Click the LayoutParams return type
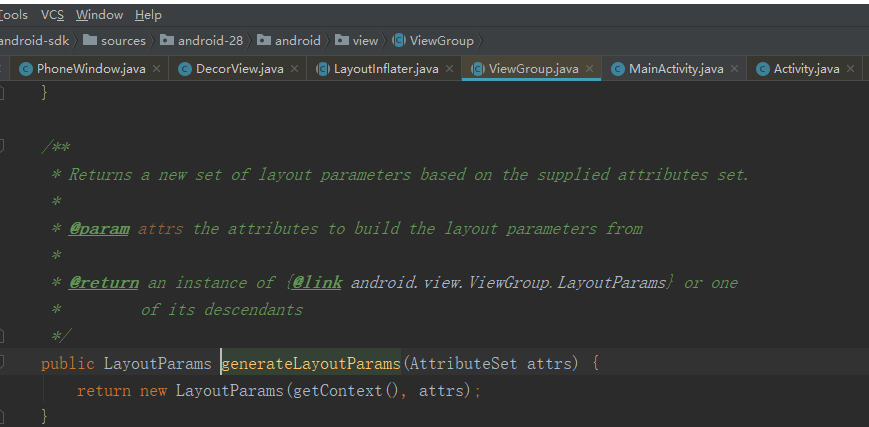 tap(158, 364)
